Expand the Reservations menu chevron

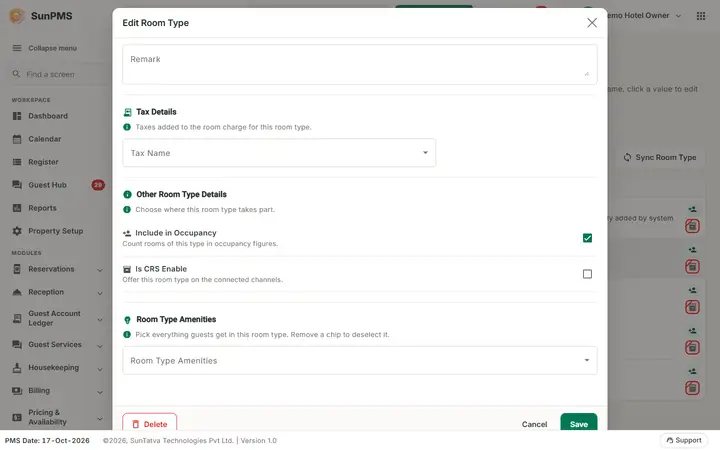[x=100, y=270]
